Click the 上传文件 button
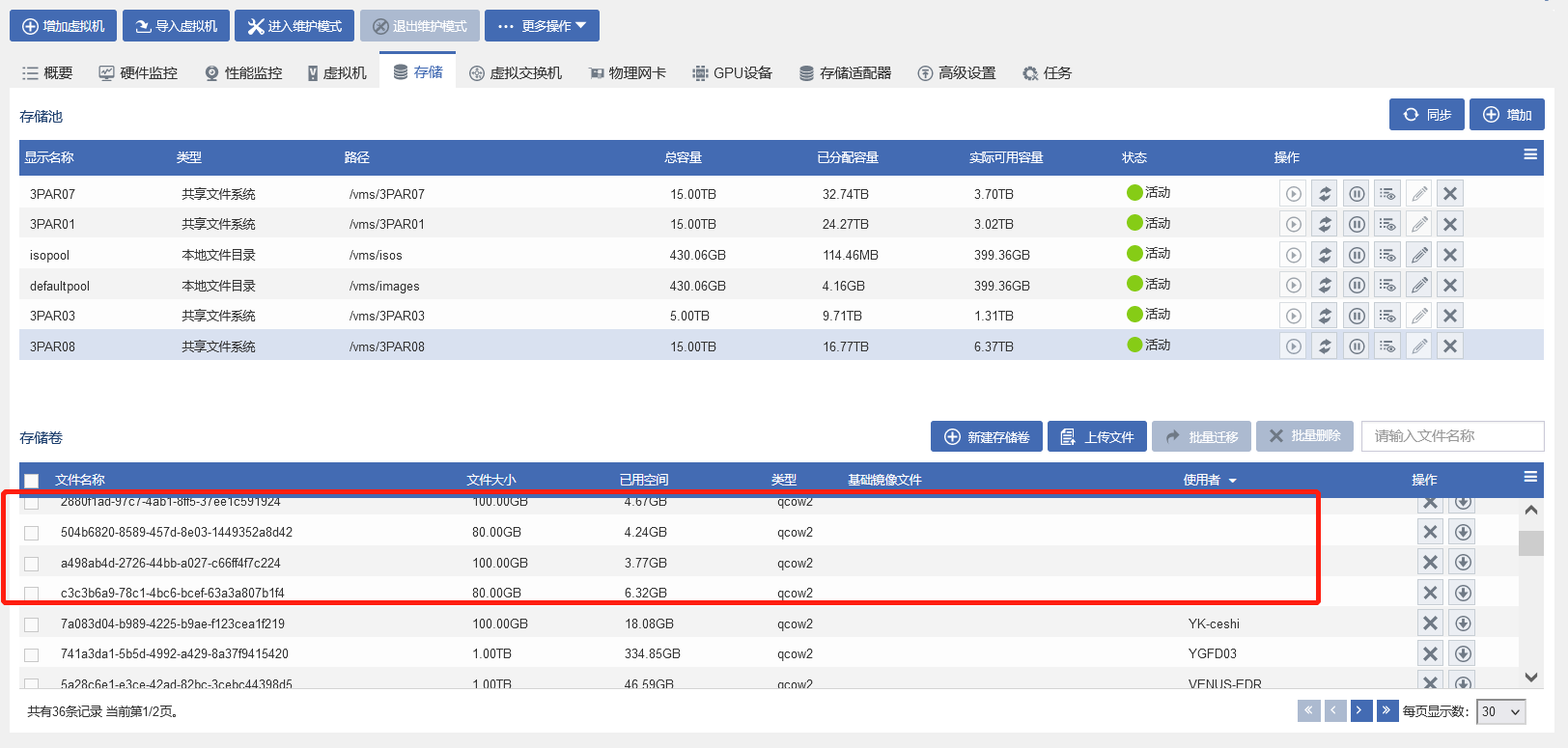Viewport: 1568px width, 748px height. pos(1098,436)
